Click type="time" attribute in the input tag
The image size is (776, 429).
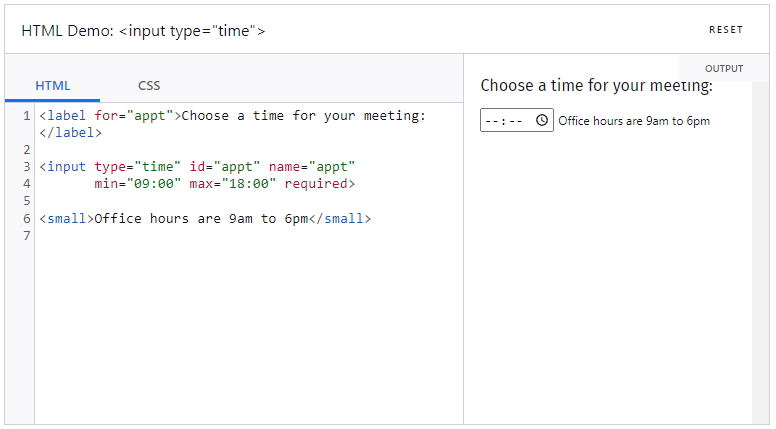tap(138, 167)
